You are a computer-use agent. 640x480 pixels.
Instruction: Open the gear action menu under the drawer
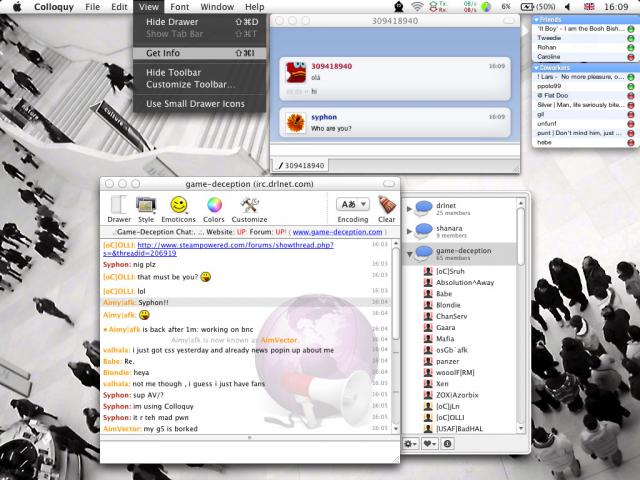410,443
